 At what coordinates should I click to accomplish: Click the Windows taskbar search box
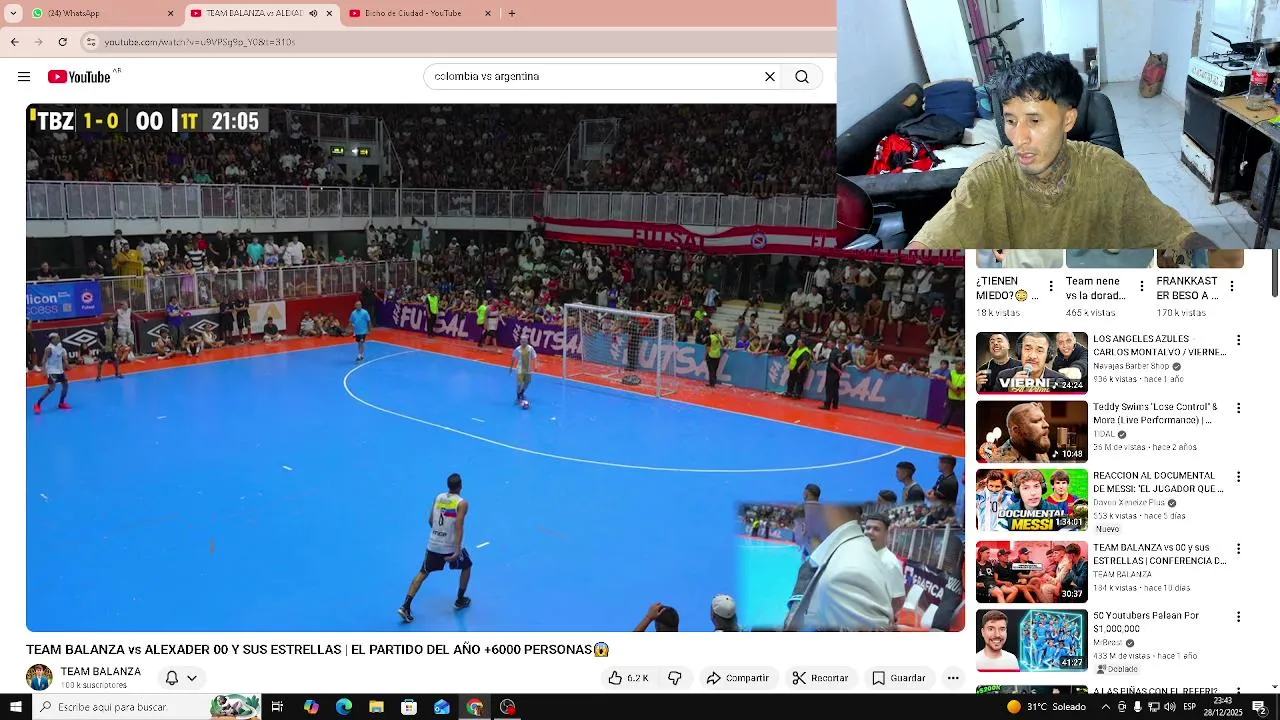tap(145, 707)
